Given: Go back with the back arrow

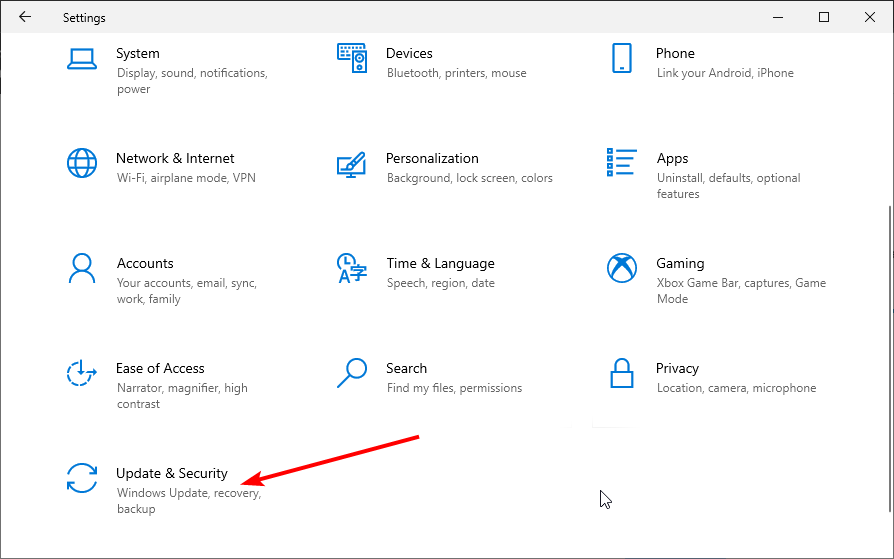Looking at the screenshot, I should pyautogui.click(x=25, y=17).
